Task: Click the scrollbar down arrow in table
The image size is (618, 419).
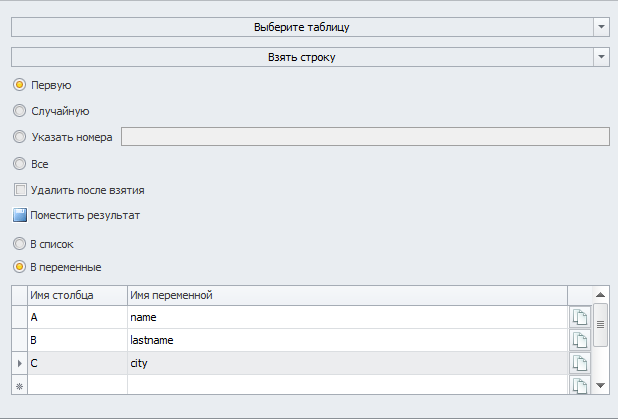Action: tap(600, 385)
